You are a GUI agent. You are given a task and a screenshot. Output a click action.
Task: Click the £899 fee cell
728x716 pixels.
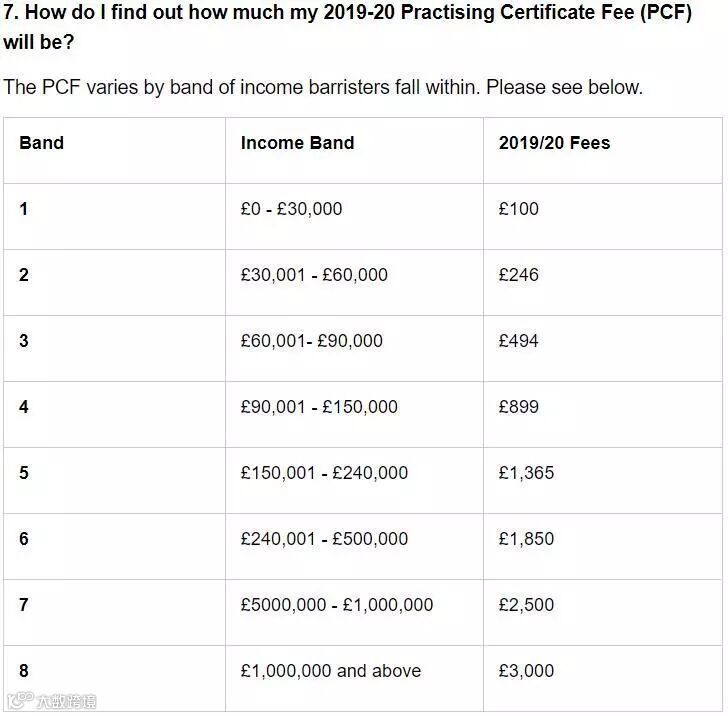pos(518,407)
